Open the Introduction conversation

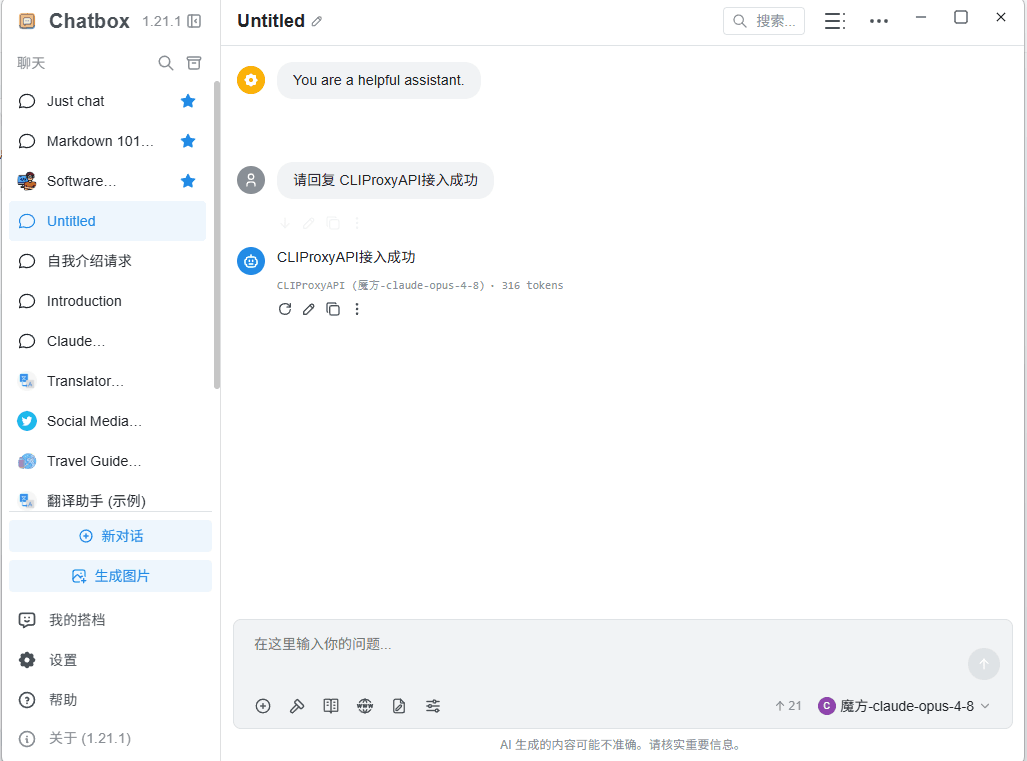tap(107, 301)
